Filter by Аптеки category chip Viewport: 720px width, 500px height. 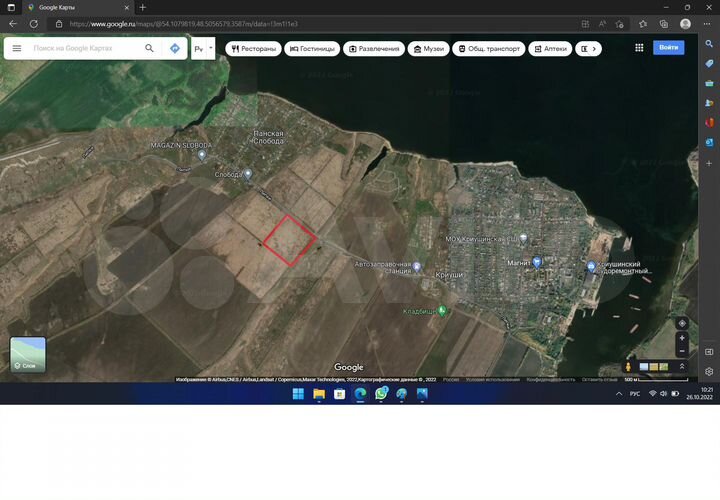pyautogui.click(x=549, y=48)
